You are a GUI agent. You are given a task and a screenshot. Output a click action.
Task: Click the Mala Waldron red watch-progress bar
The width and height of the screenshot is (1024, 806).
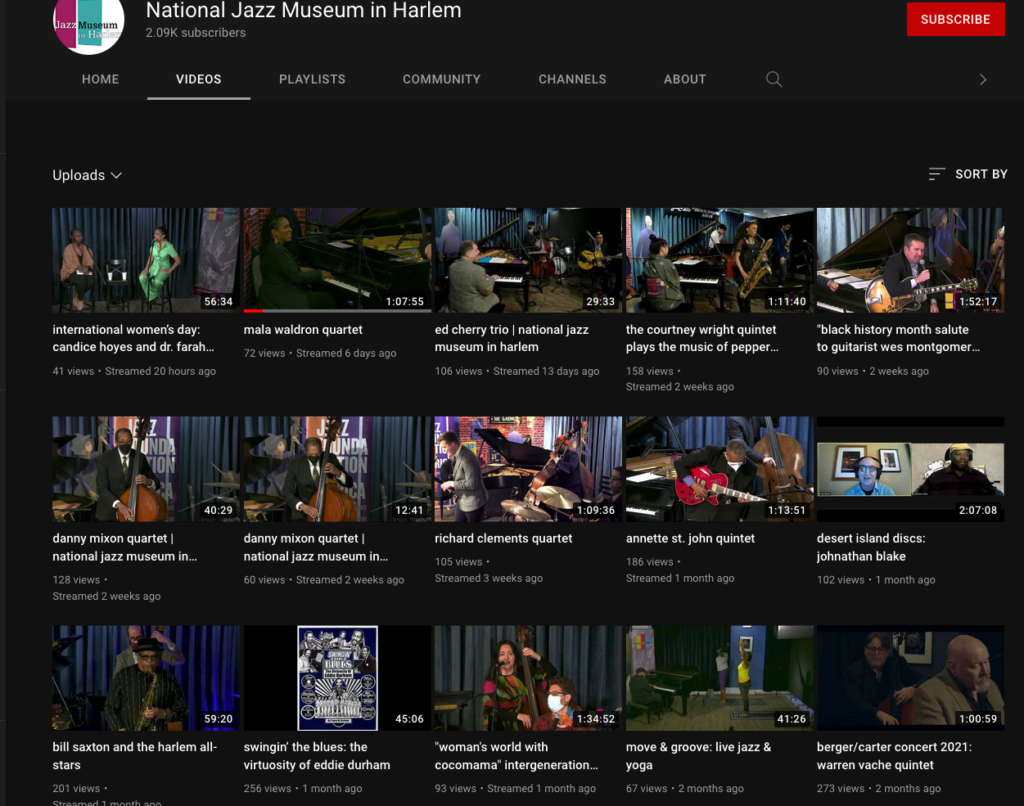pyautogui.click(x=254, y=311)
